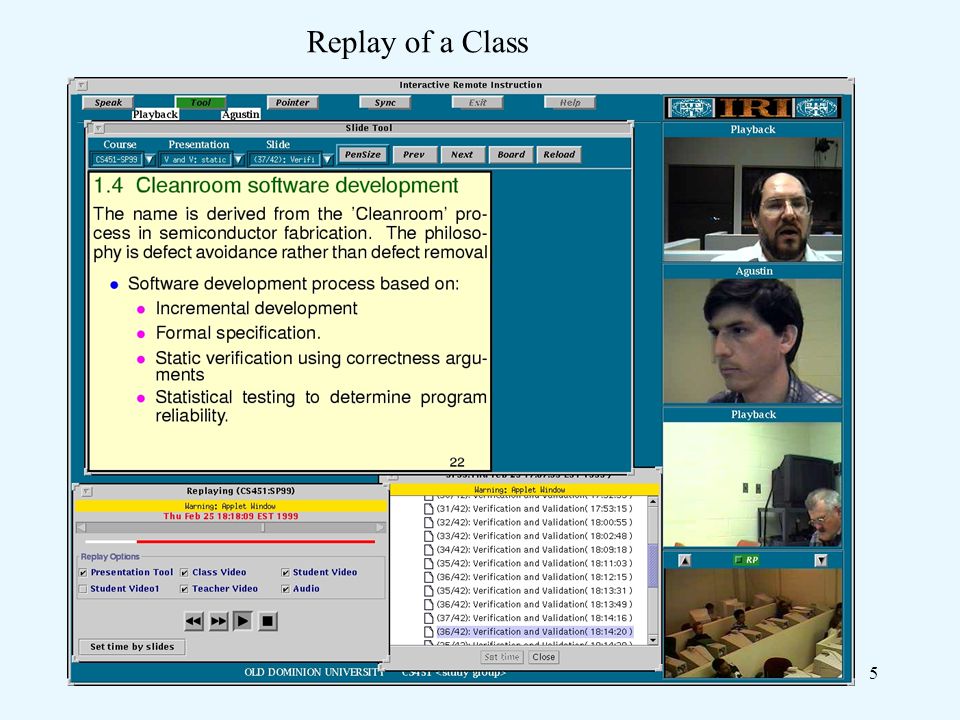
Task: Click the page icon for 18:02:48 entry
Action: [x=429, y=536]
